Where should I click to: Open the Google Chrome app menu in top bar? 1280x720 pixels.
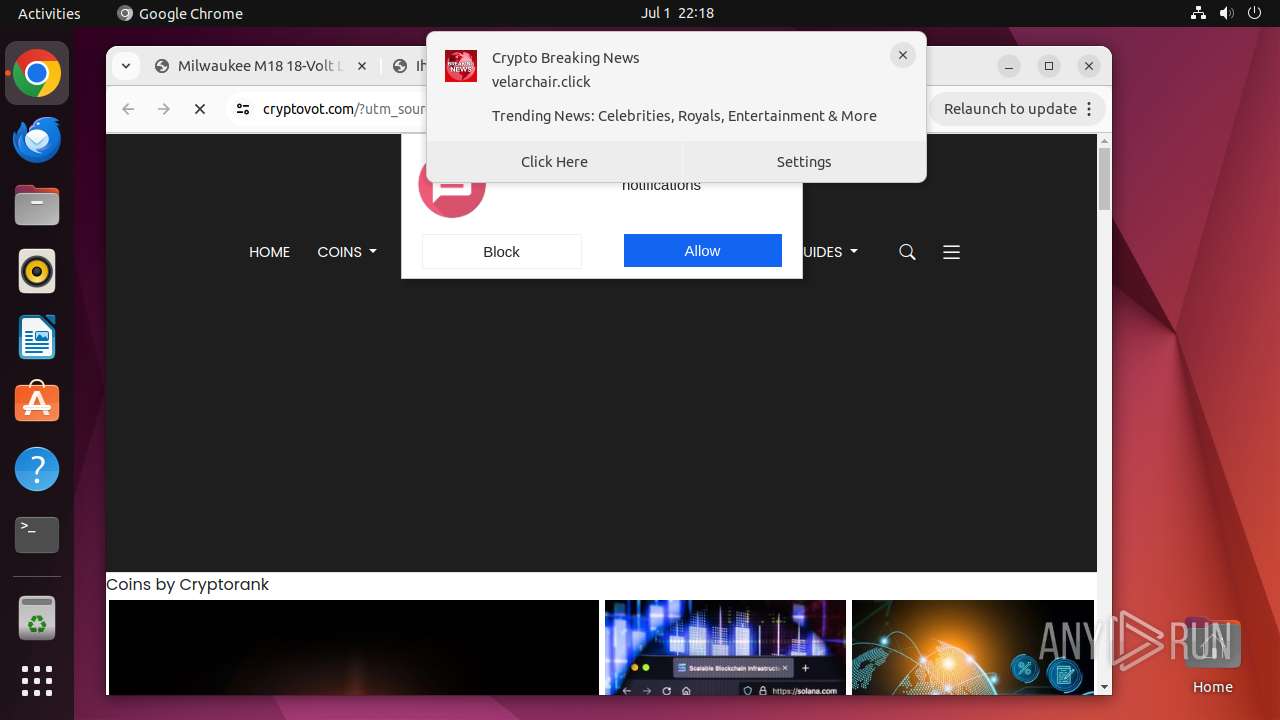coord(180,13)
